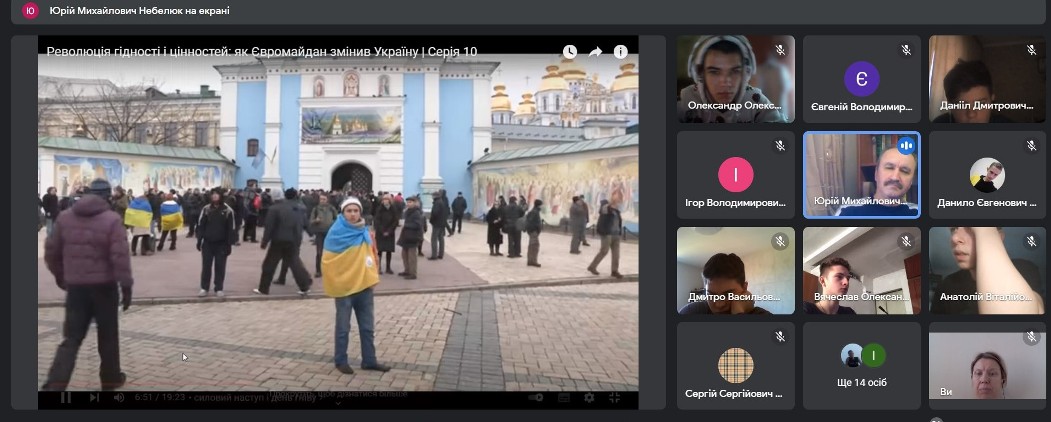Click the shared screen video presentation area
1051x422 pixels.
point(338,221)
